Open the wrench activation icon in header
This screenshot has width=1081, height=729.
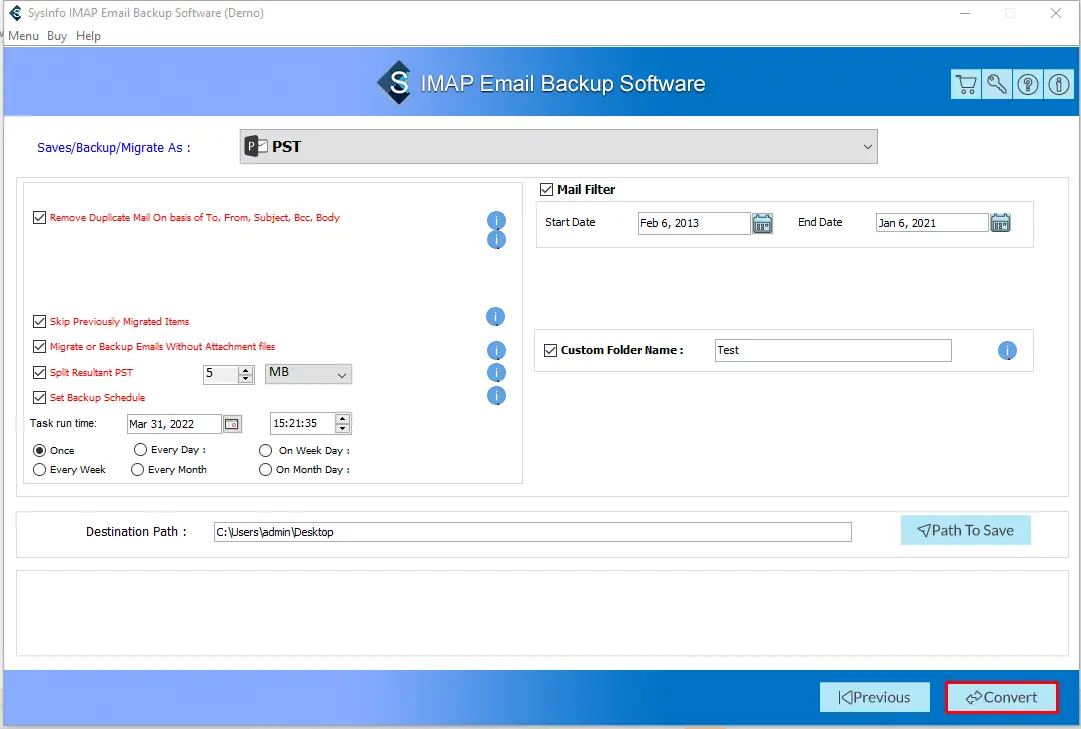point(997,85)
